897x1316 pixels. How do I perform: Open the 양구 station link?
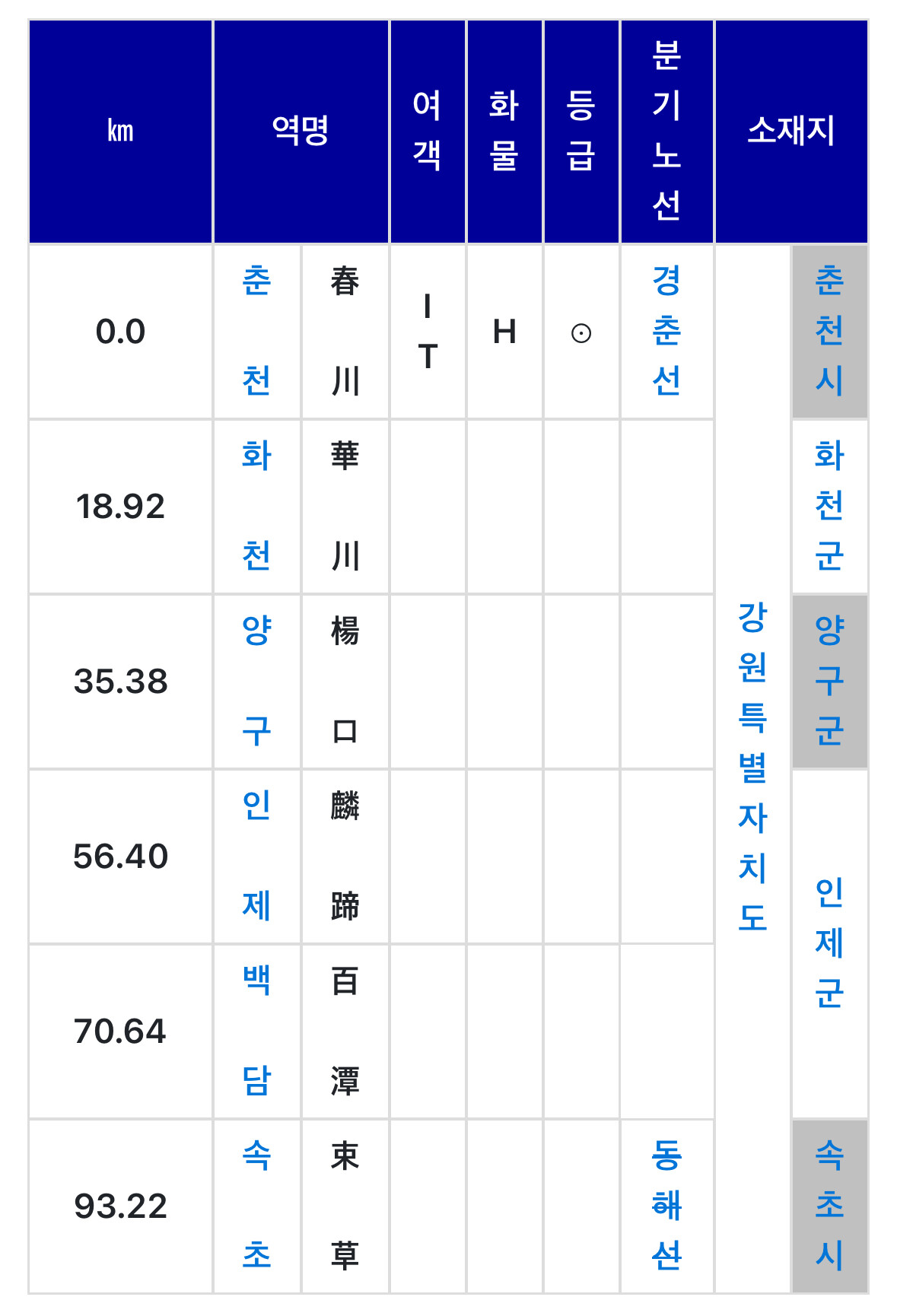[256, 681]
